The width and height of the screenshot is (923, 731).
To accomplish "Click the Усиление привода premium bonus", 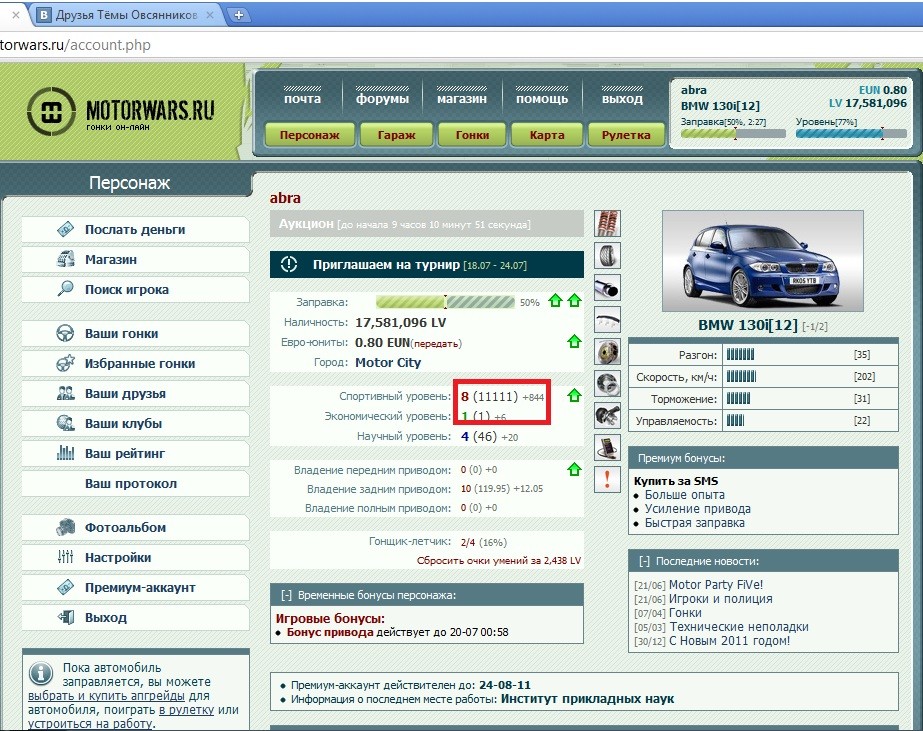I will pyautogui.click(x=698, y=509).
